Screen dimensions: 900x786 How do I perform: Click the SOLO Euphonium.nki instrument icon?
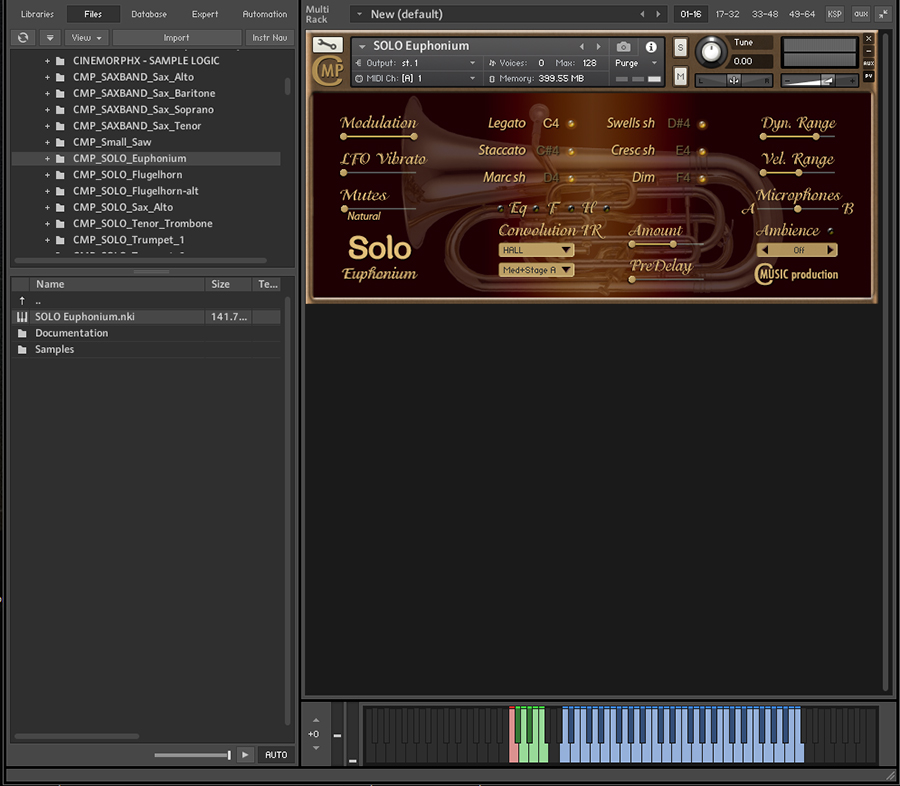[22, 316]
